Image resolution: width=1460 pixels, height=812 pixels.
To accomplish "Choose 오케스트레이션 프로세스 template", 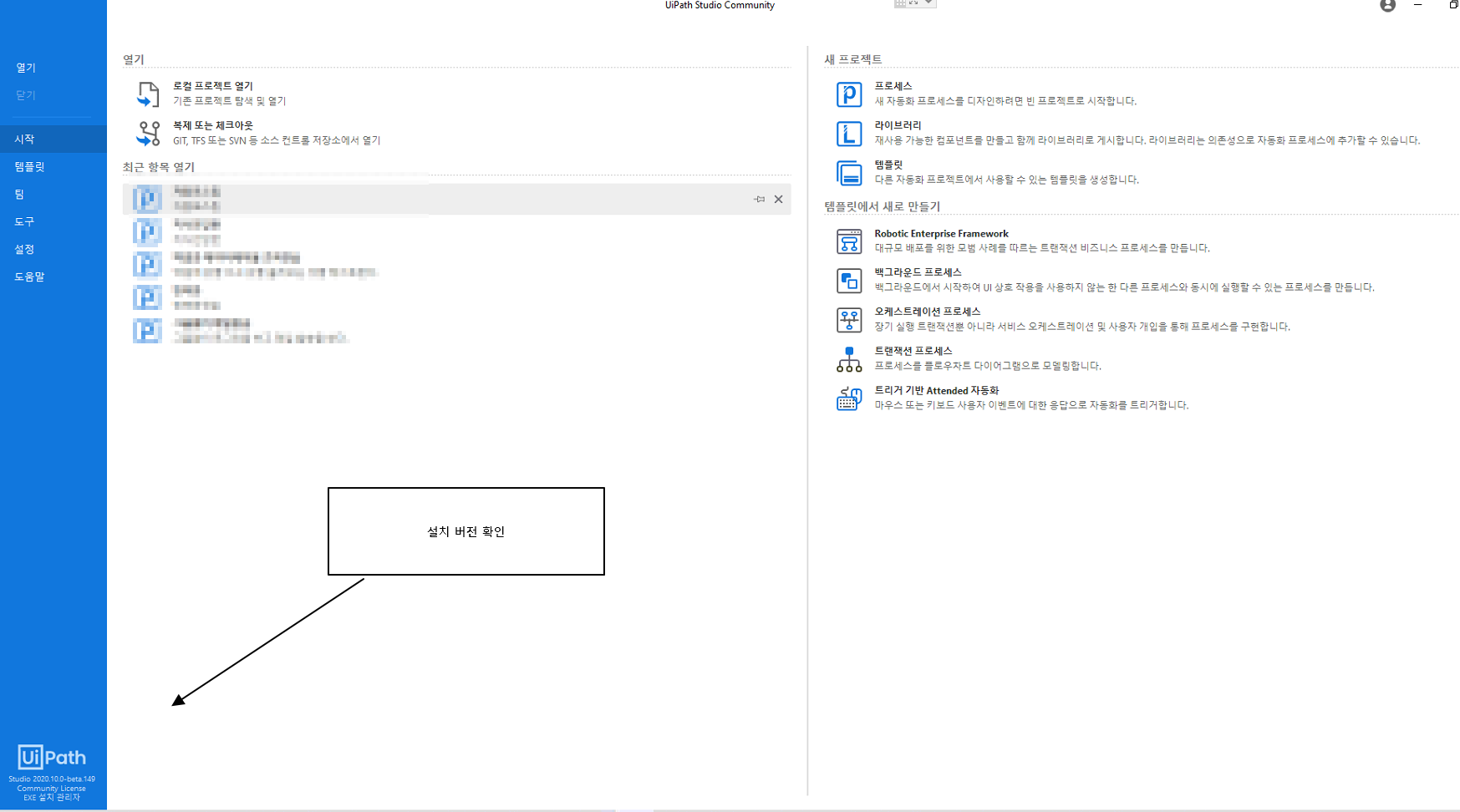I will coord(927,312).
